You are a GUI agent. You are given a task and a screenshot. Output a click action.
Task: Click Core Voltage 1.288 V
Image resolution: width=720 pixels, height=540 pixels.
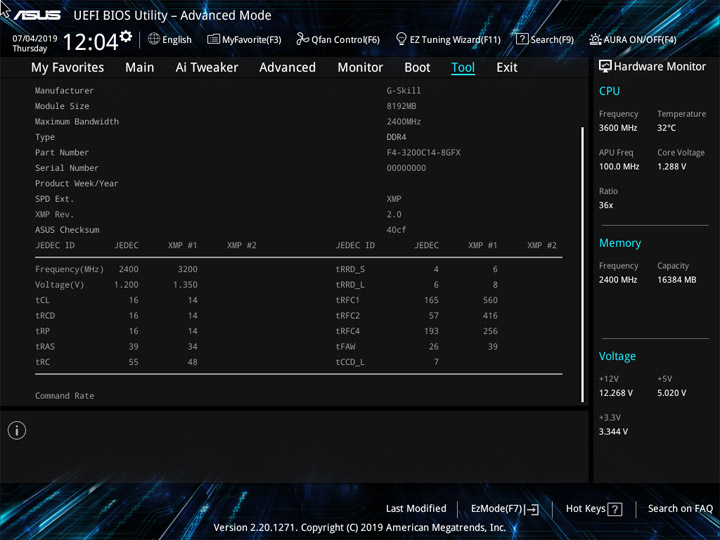[671, 166]
